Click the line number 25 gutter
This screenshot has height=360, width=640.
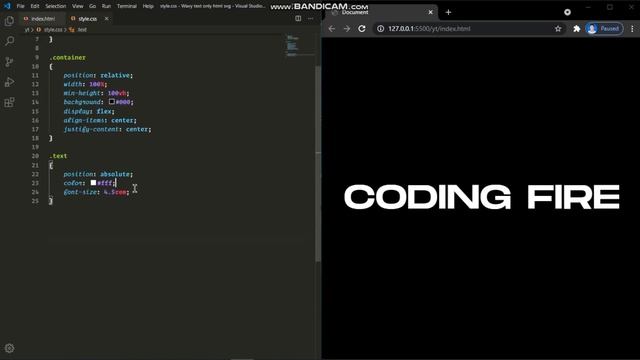coord(35,201)
